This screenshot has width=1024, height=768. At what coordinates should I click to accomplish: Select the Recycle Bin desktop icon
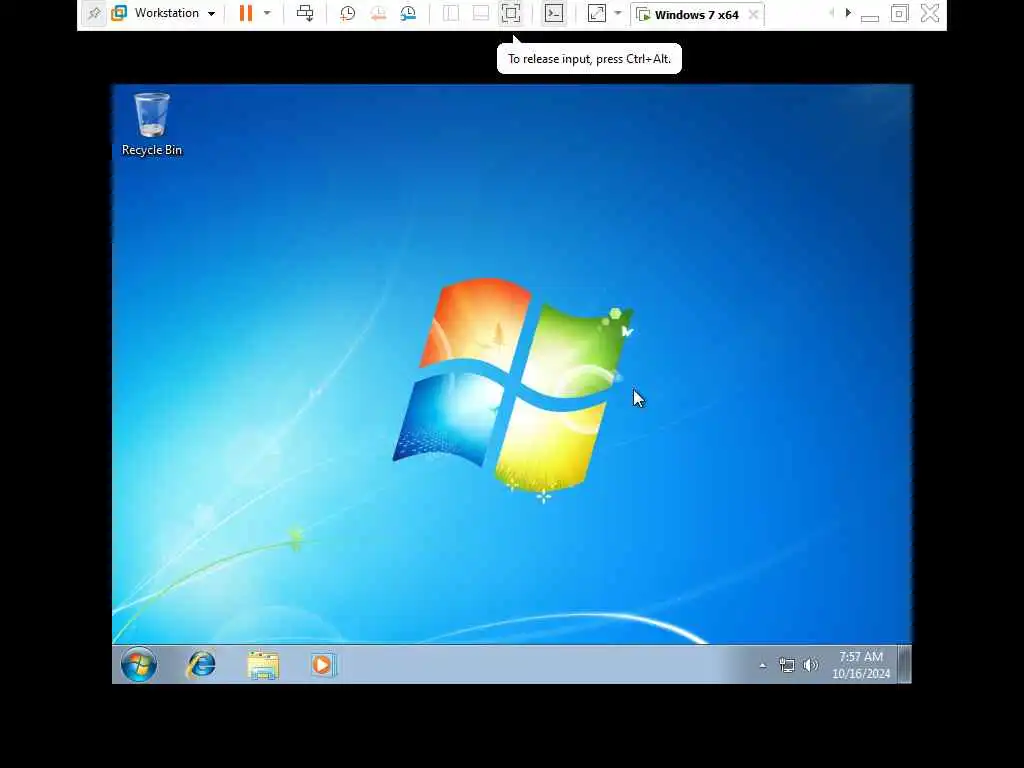coord(152,124)
